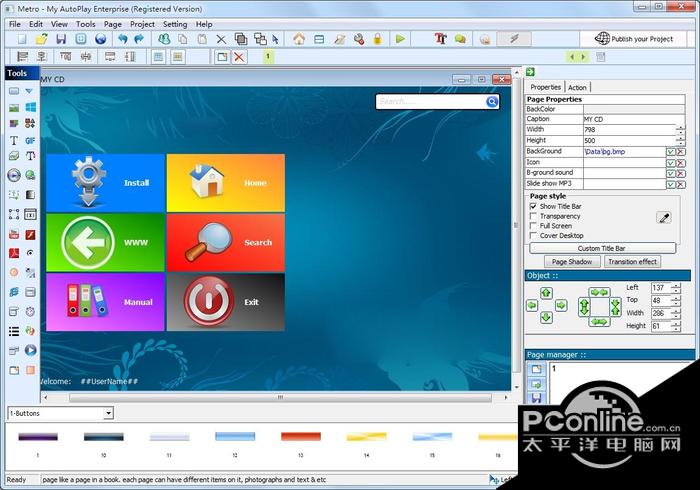Clear Slide show MP3 with red X box
700x490 pixels.
click(680, 184)
